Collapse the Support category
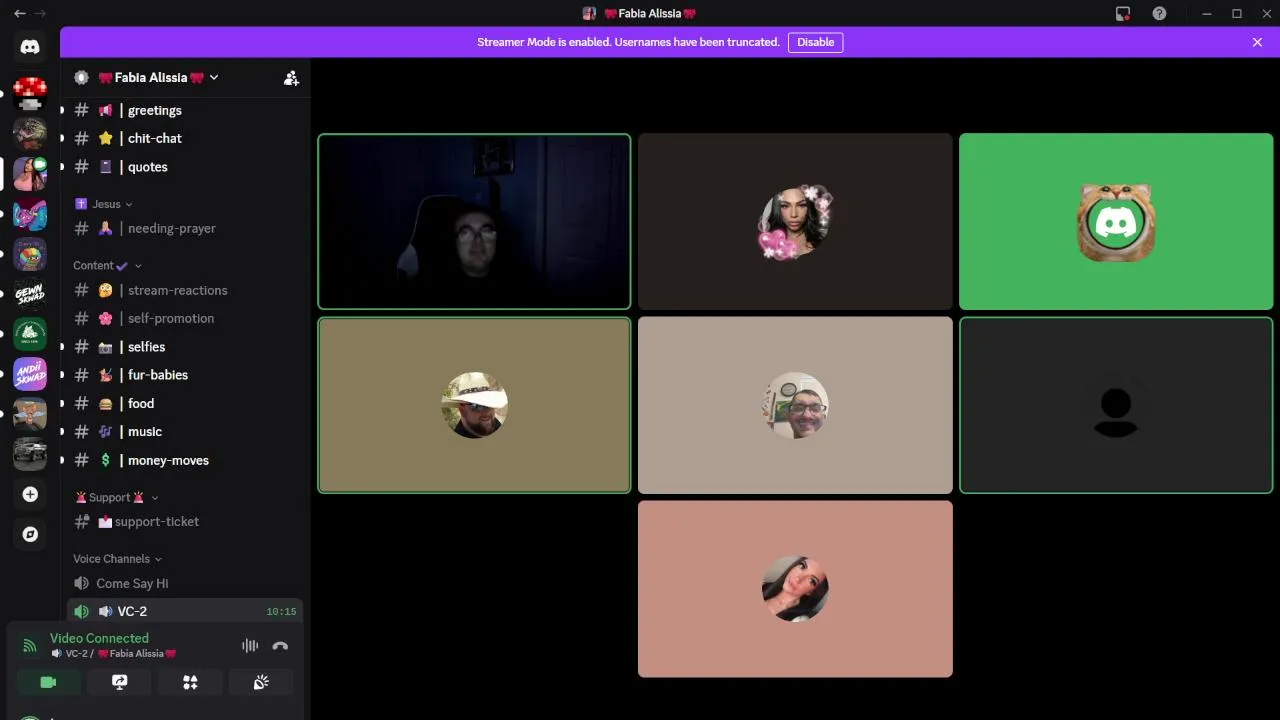1280x720 pixels. coord(117,497)
